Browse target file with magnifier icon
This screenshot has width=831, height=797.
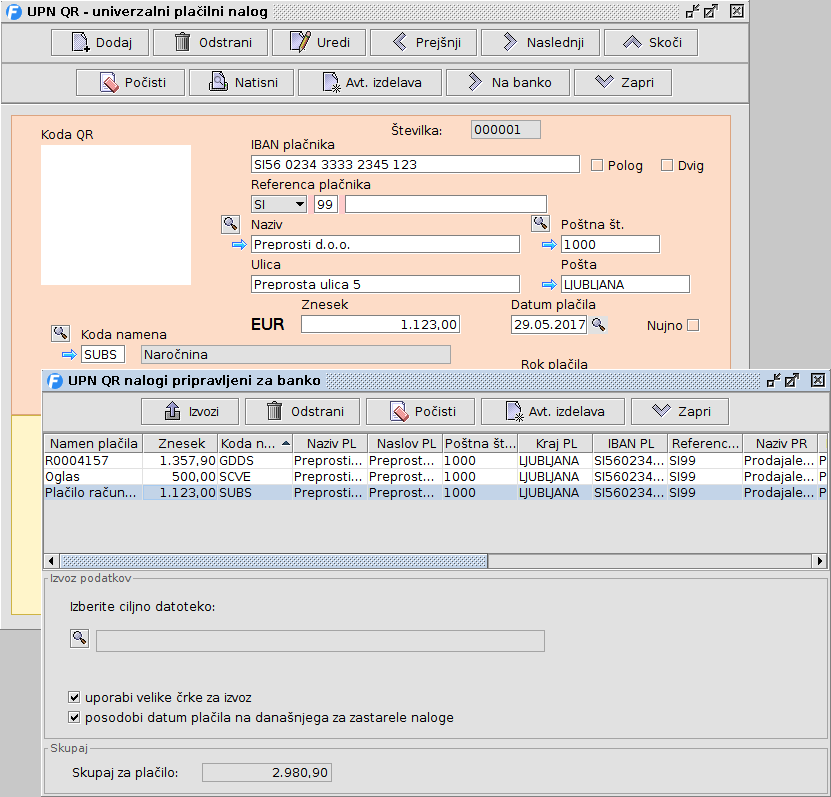[79, 639]
